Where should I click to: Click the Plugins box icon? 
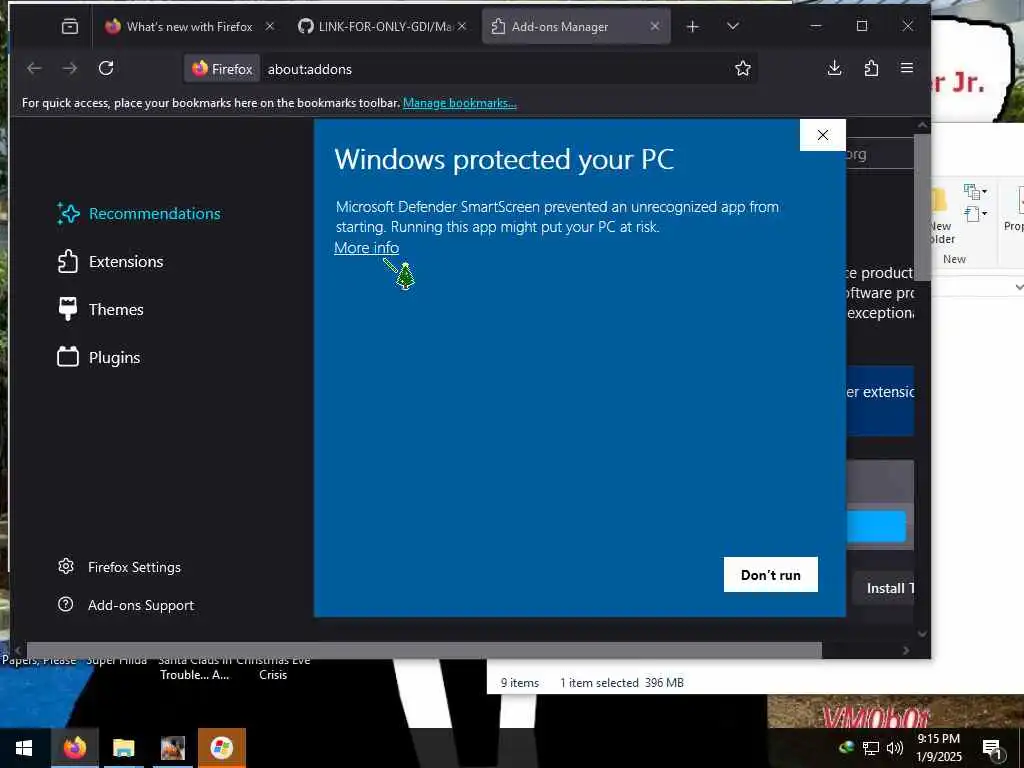(68, 357)
